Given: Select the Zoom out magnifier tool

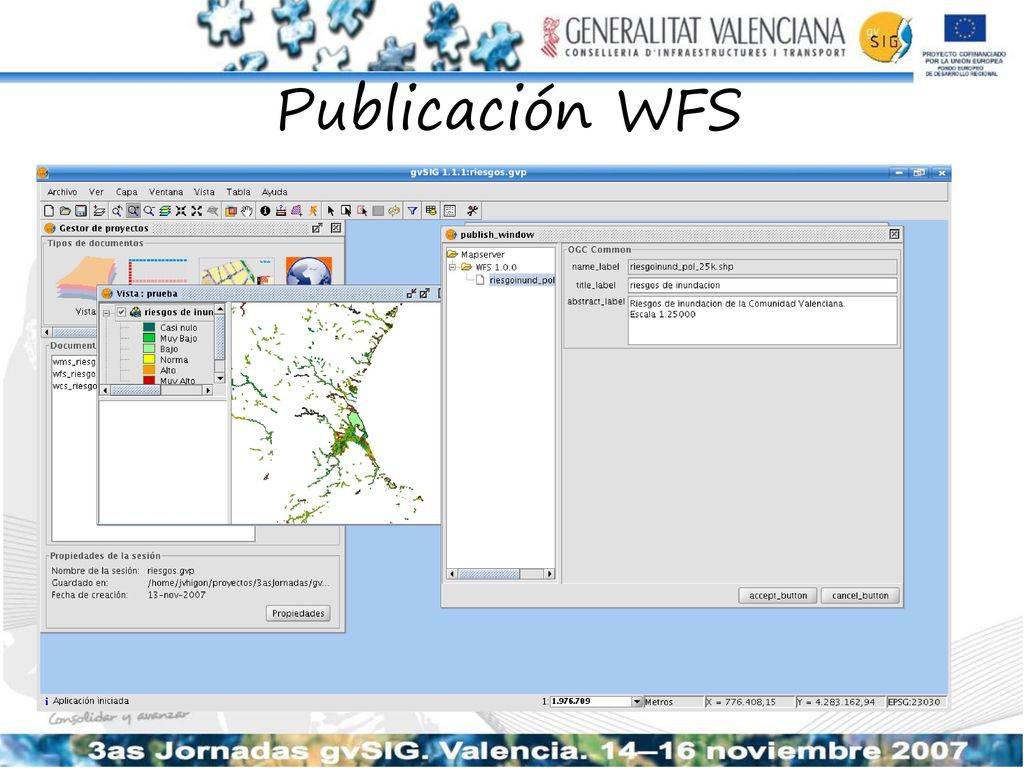Looking at the screenshot, I should click(x=149, y=211).
